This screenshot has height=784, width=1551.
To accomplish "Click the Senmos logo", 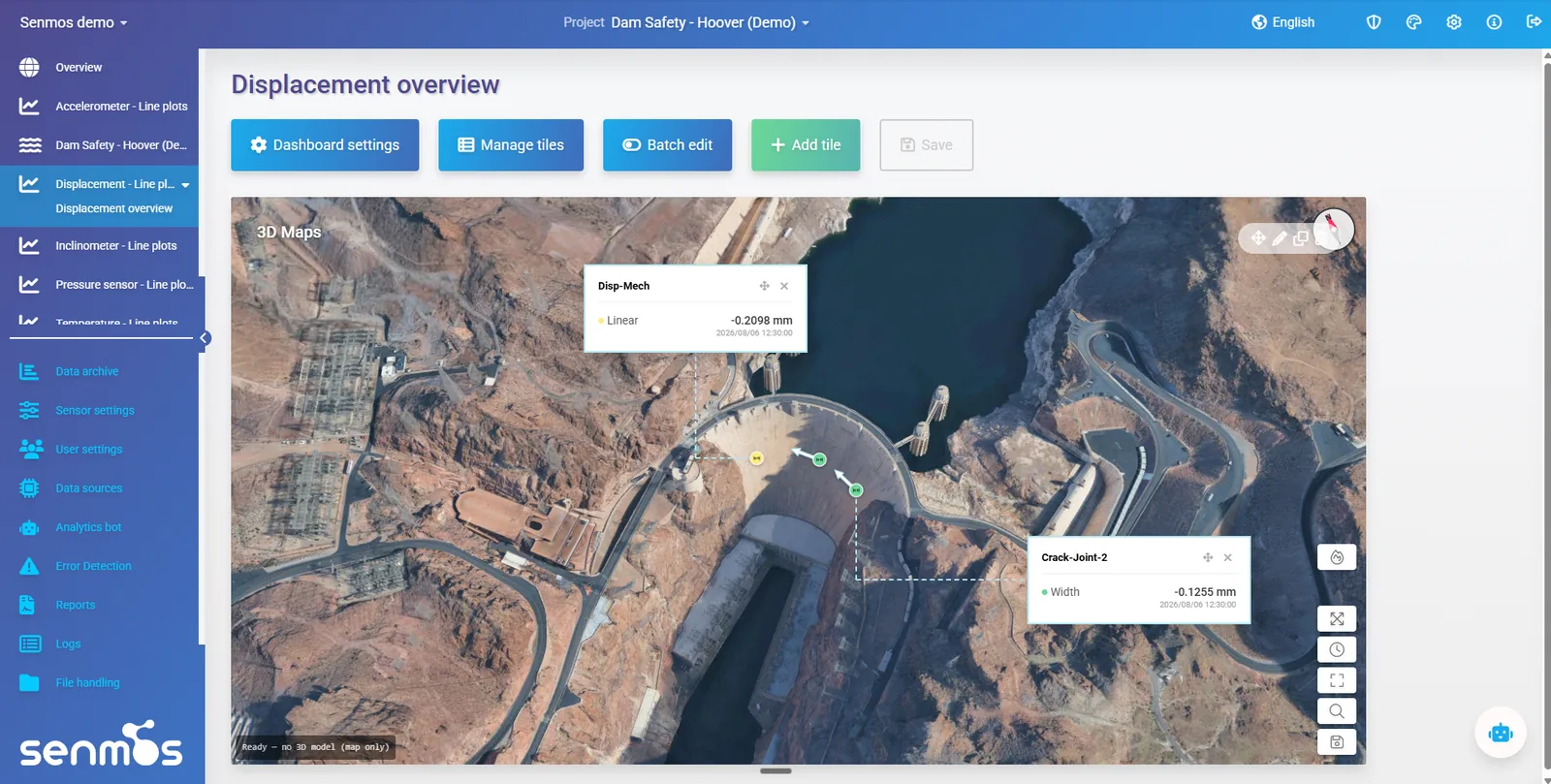I will (x=101, y=743).
